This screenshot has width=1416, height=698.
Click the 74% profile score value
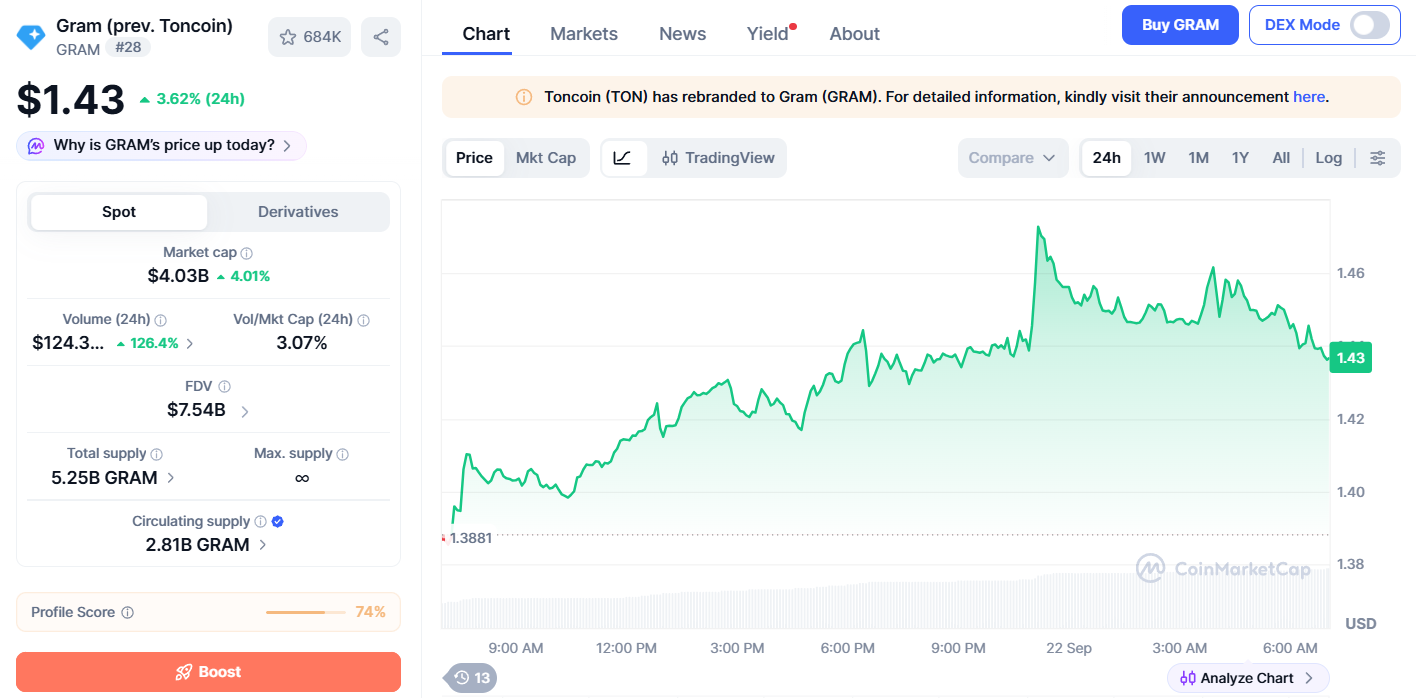[370, 612]
